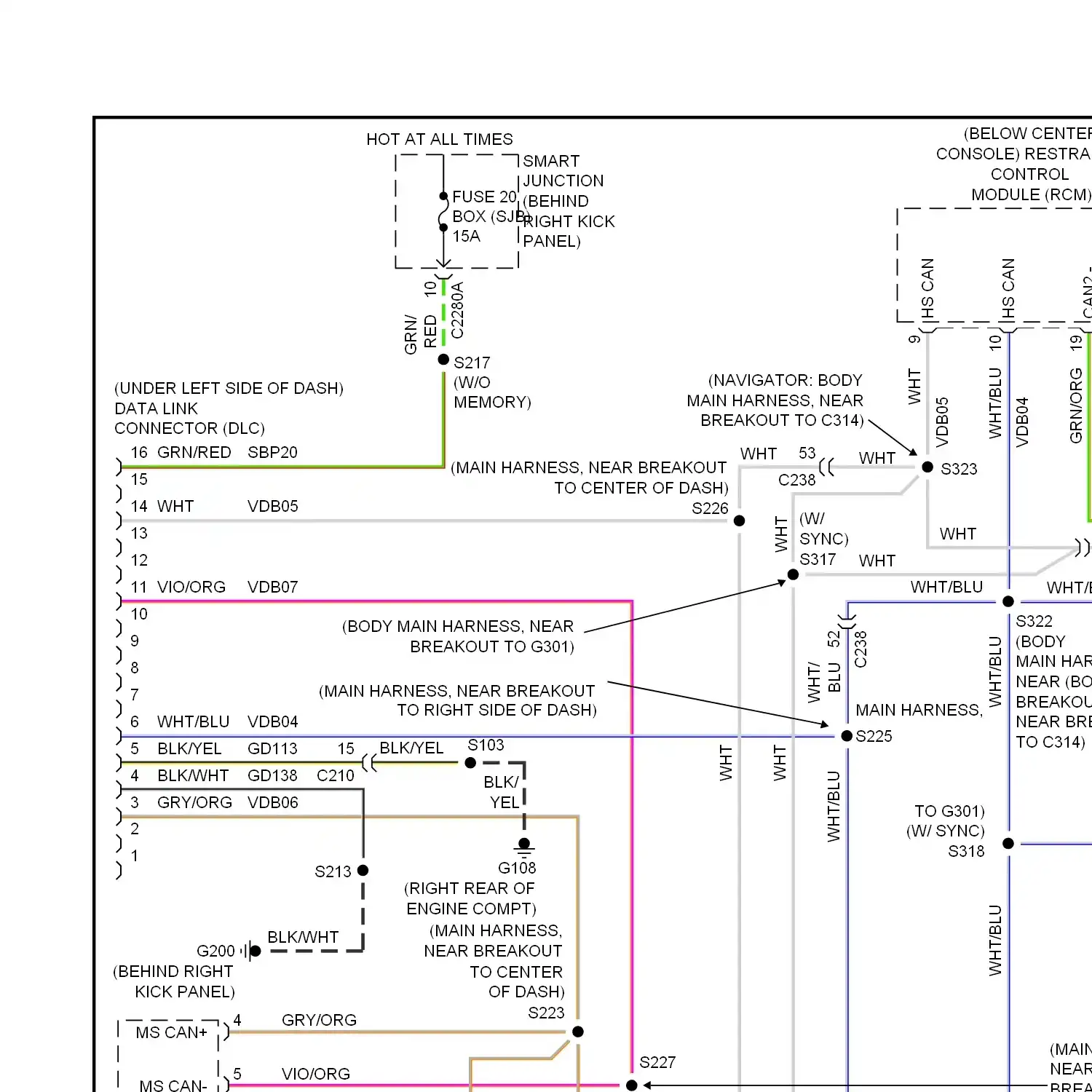Viewport: 1092px width, 1092px height.
Task: Select the "C210" connector label
Action: coord(336,775)
